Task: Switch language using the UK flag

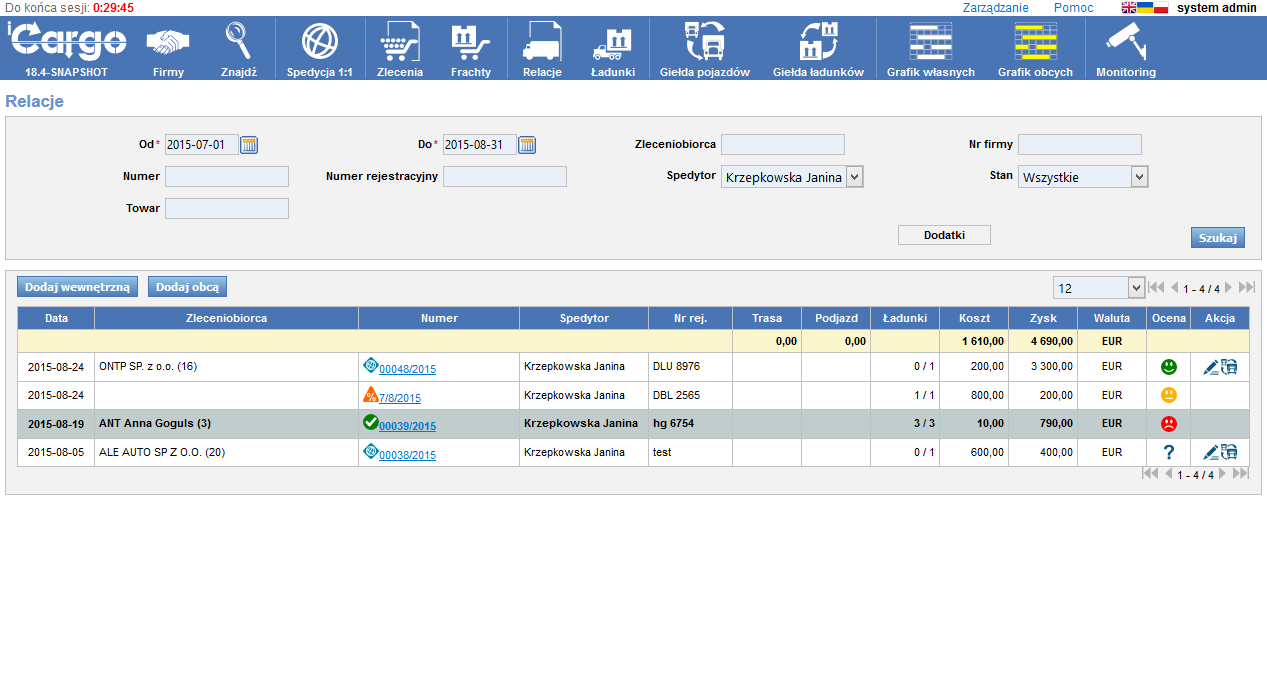Action: pyautogui.click(x=1129, y=7)
